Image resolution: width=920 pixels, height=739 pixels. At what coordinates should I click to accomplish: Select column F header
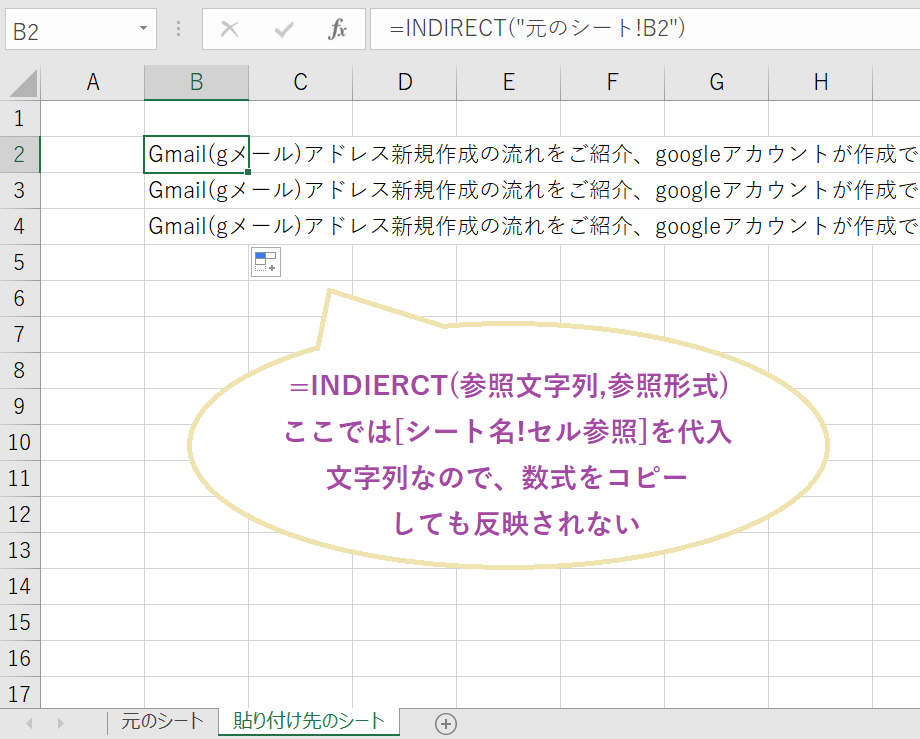click(x=612, y=82)
